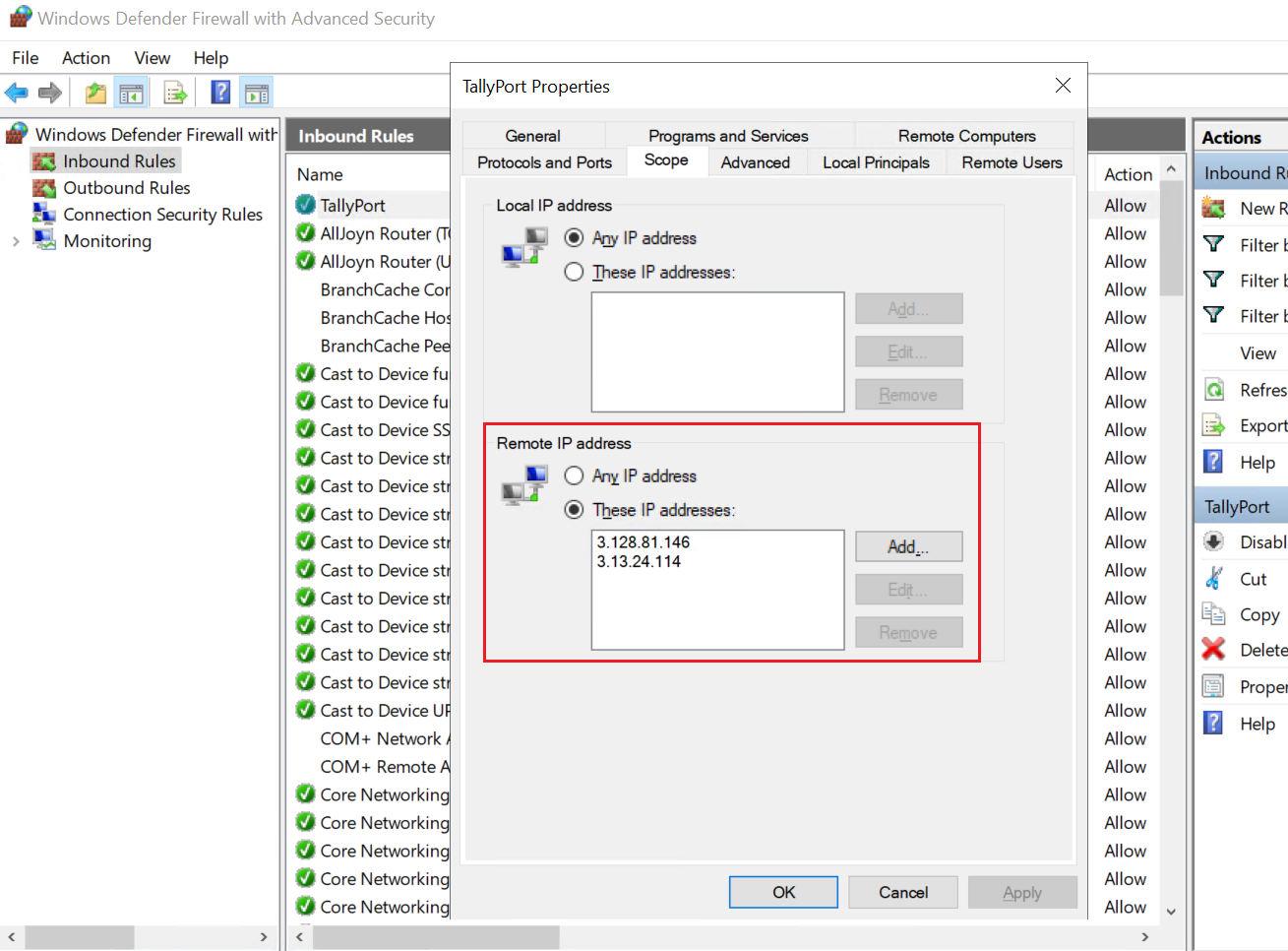Click the blue Back arrow in toolbar

17,94
